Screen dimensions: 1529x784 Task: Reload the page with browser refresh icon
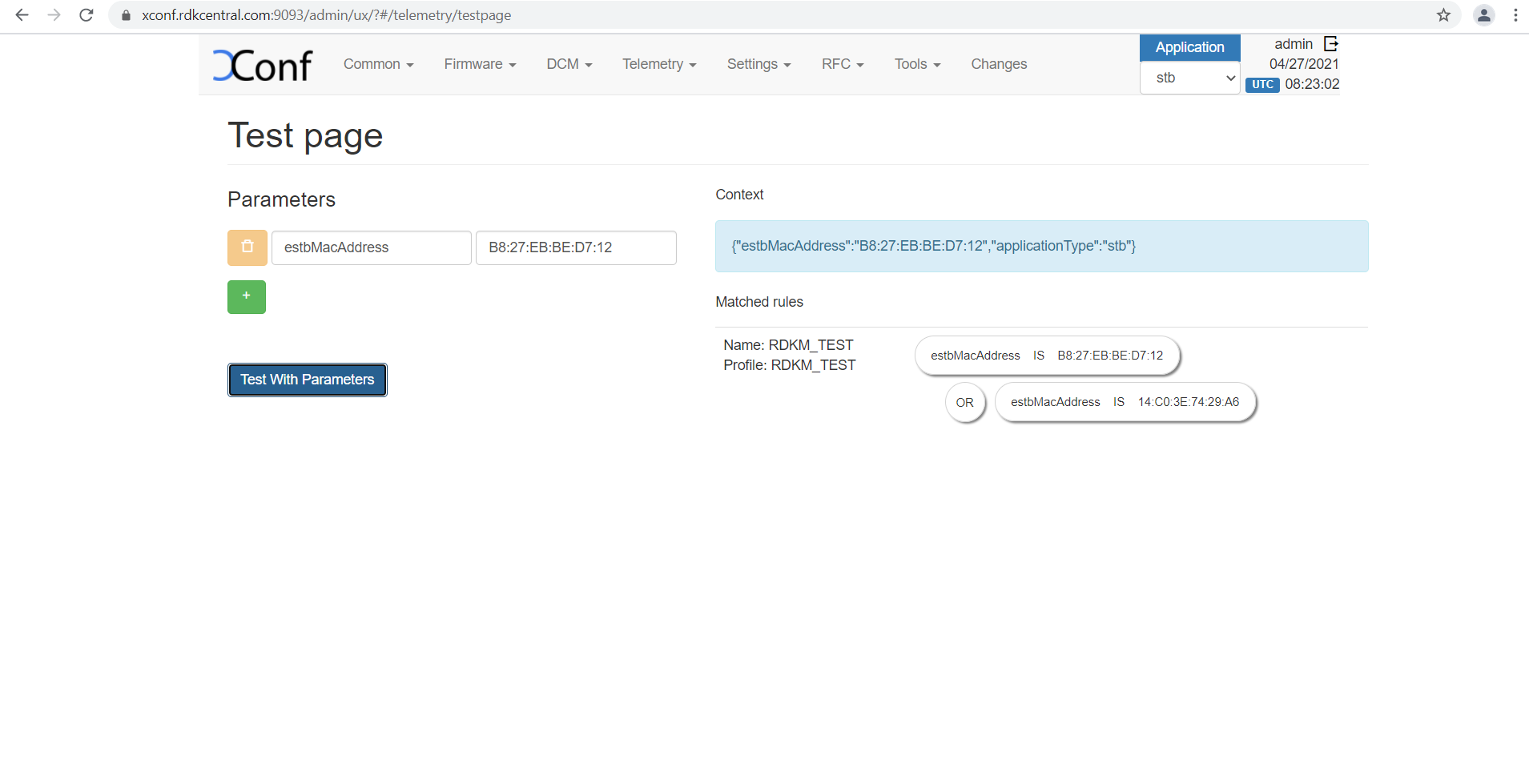tap(87, 15)
